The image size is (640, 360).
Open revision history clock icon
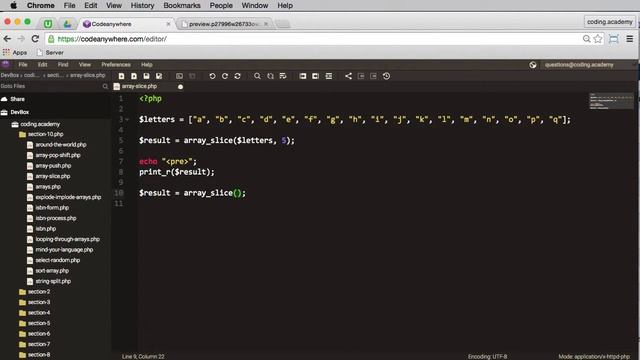pos(386,76)
